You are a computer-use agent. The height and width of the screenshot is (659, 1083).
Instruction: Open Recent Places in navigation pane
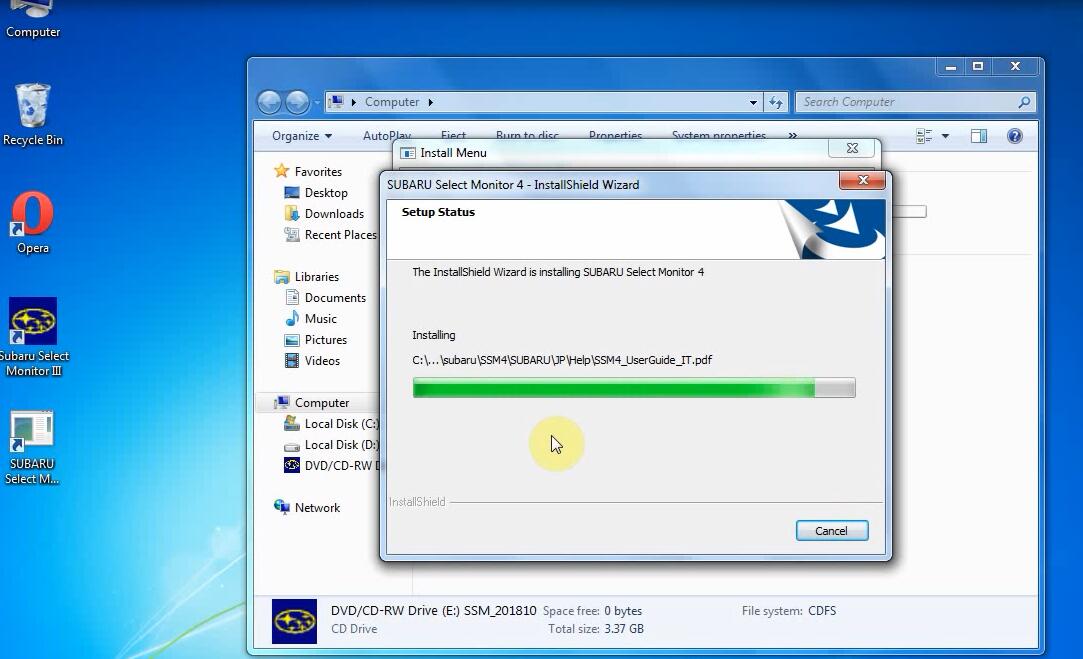click(x=341, y=235)
